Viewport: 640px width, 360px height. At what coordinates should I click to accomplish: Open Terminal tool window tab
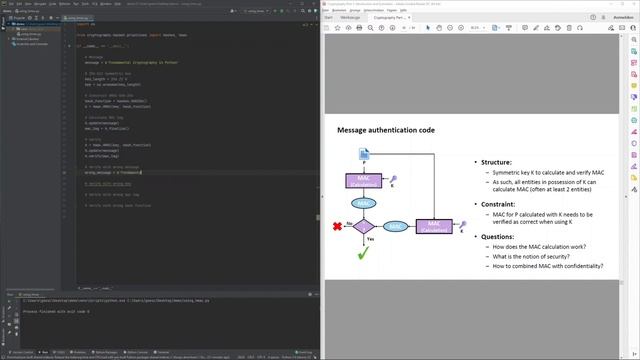coord(161,352)
